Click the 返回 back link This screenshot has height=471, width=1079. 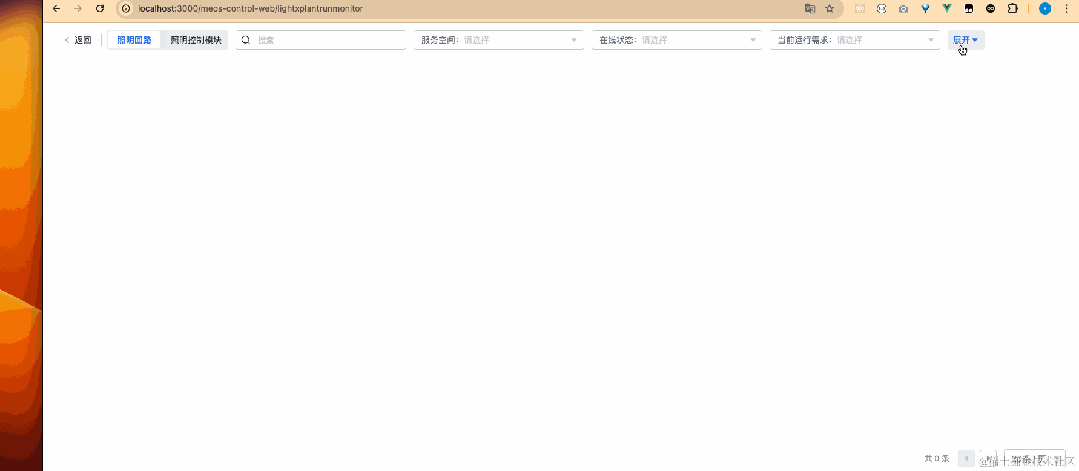point(78,40)
